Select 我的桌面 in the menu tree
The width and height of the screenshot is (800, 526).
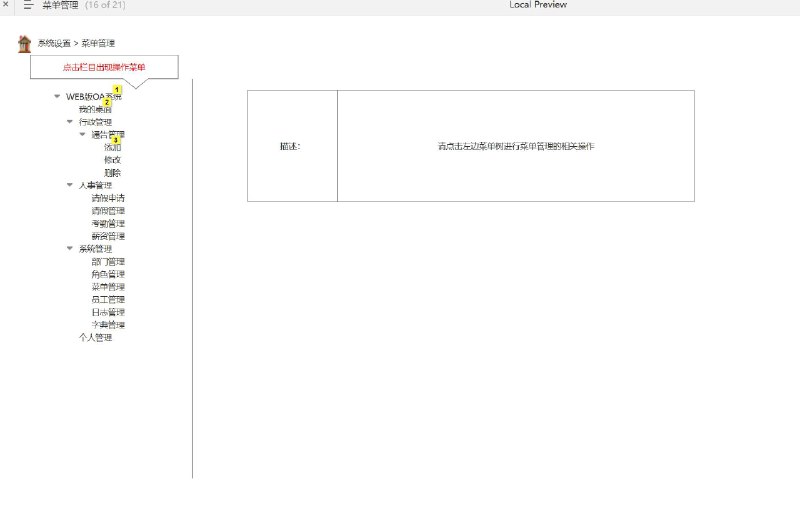[95, 109]
